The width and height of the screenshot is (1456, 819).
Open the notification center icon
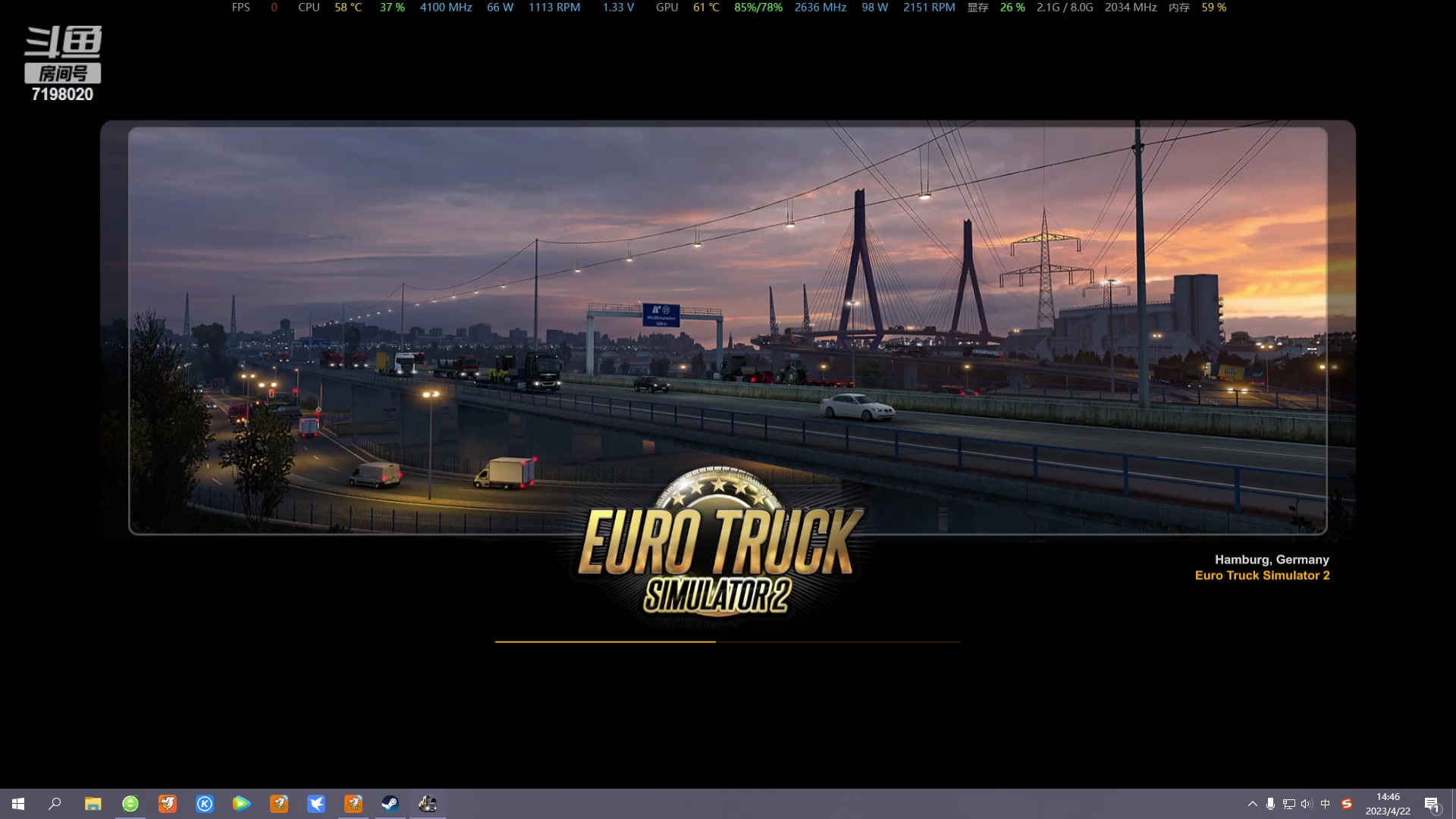[x=1432, y=804]
